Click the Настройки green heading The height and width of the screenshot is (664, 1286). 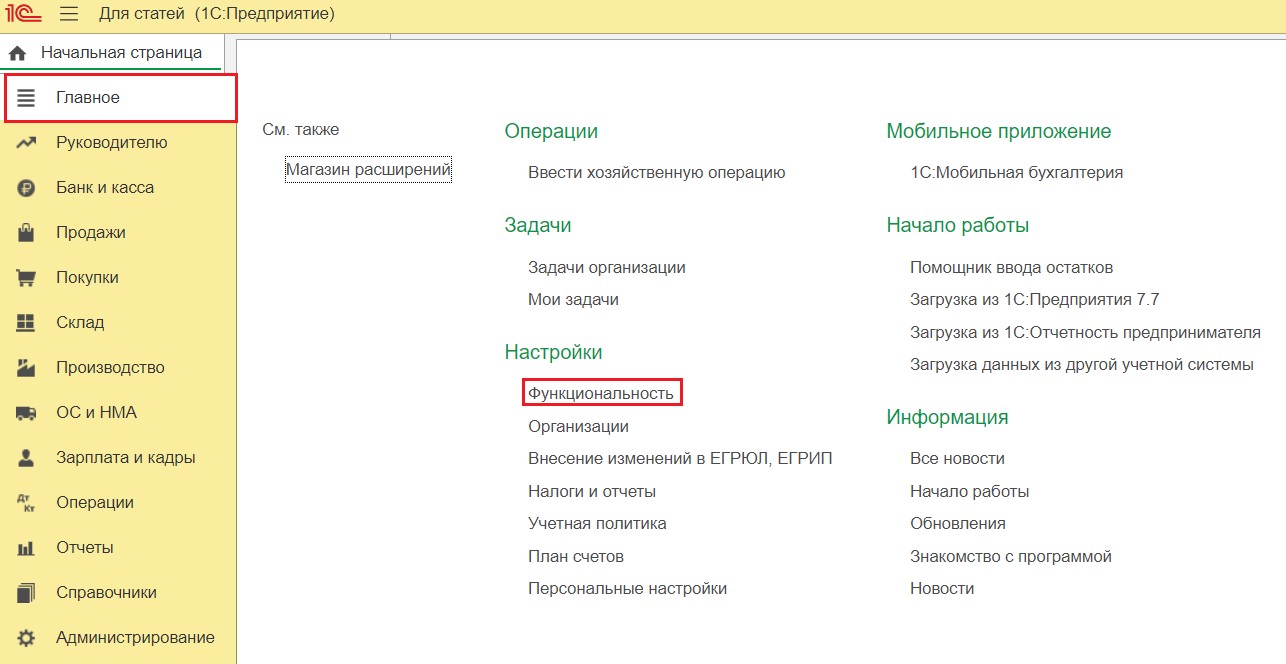click(554, 352)
